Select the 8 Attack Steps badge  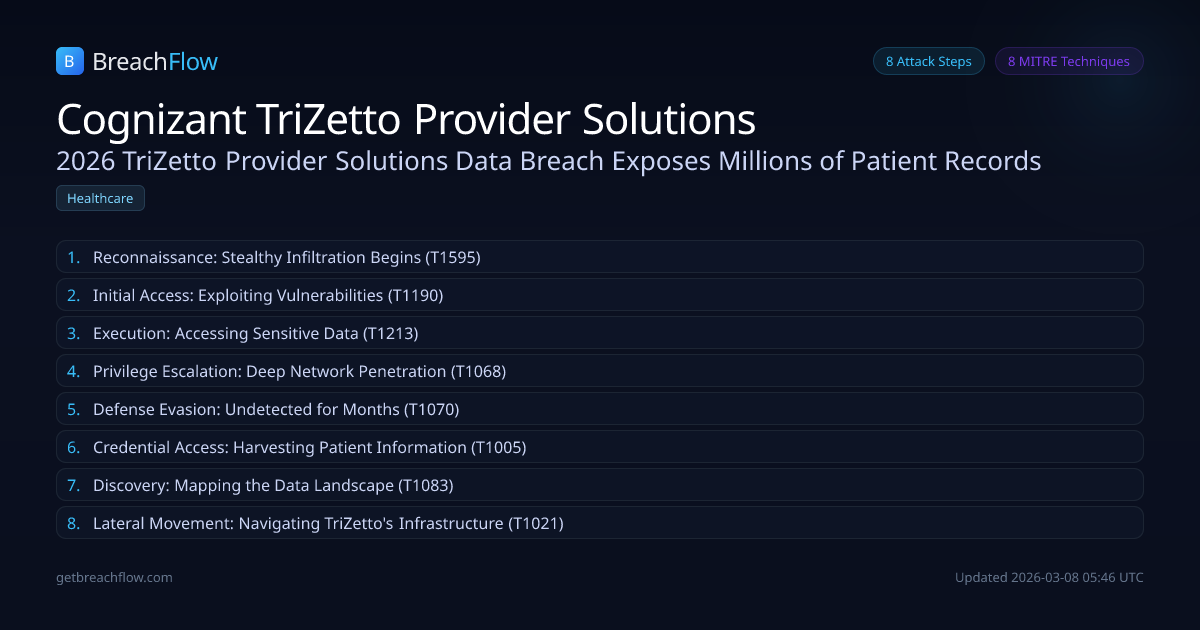[928, 61]
